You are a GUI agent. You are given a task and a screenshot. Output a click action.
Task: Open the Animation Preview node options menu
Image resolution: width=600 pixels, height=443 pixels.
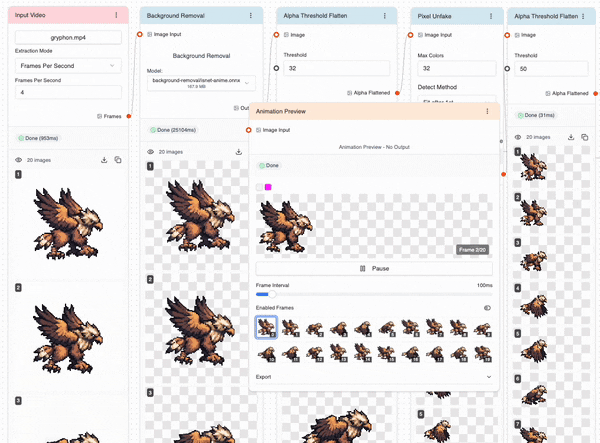[x=487, y=111]
